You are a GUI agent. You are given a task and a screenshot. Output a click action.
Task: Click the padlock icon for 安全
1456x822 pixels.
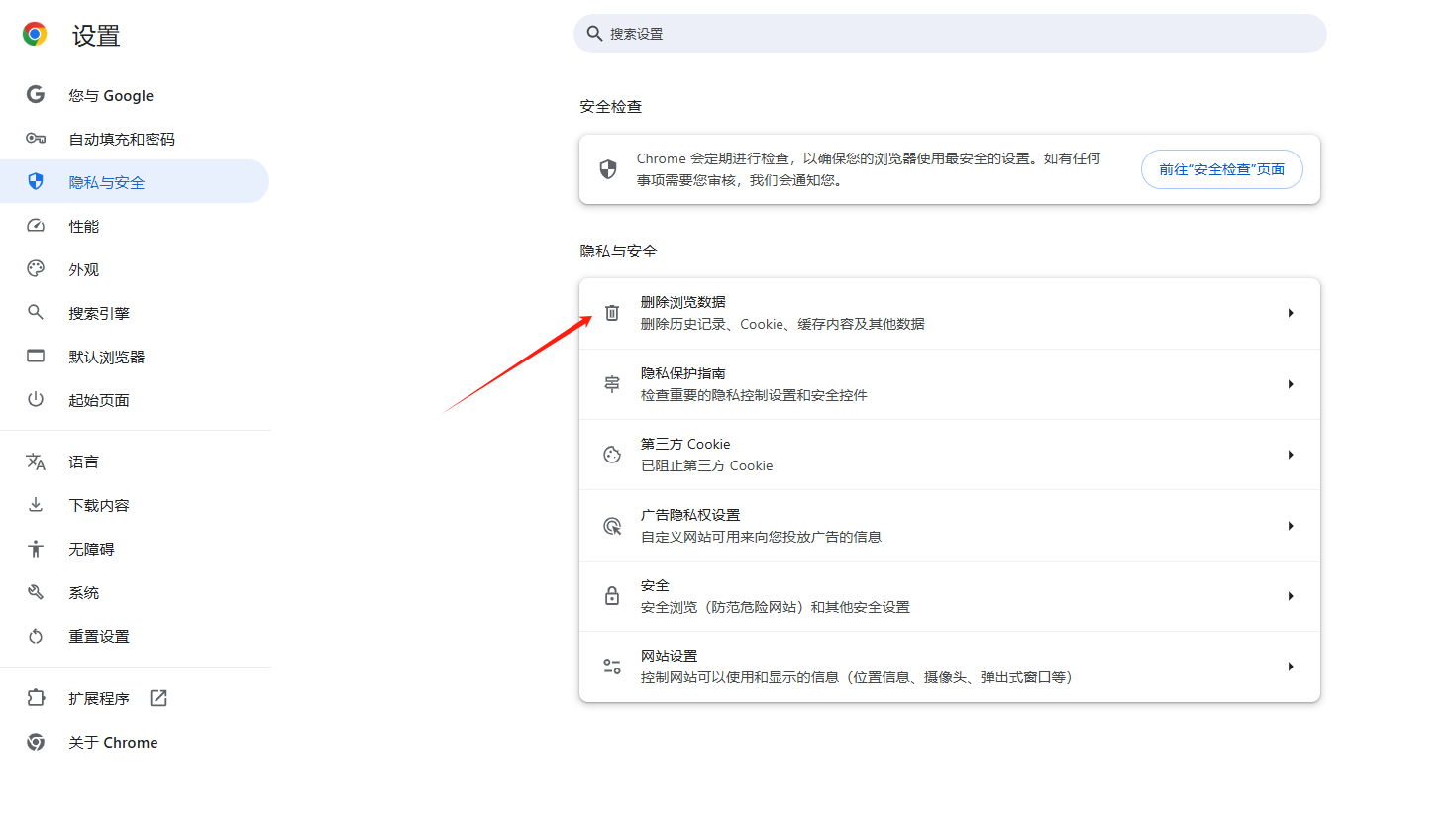pyautogui.click(x=612, y=596)
